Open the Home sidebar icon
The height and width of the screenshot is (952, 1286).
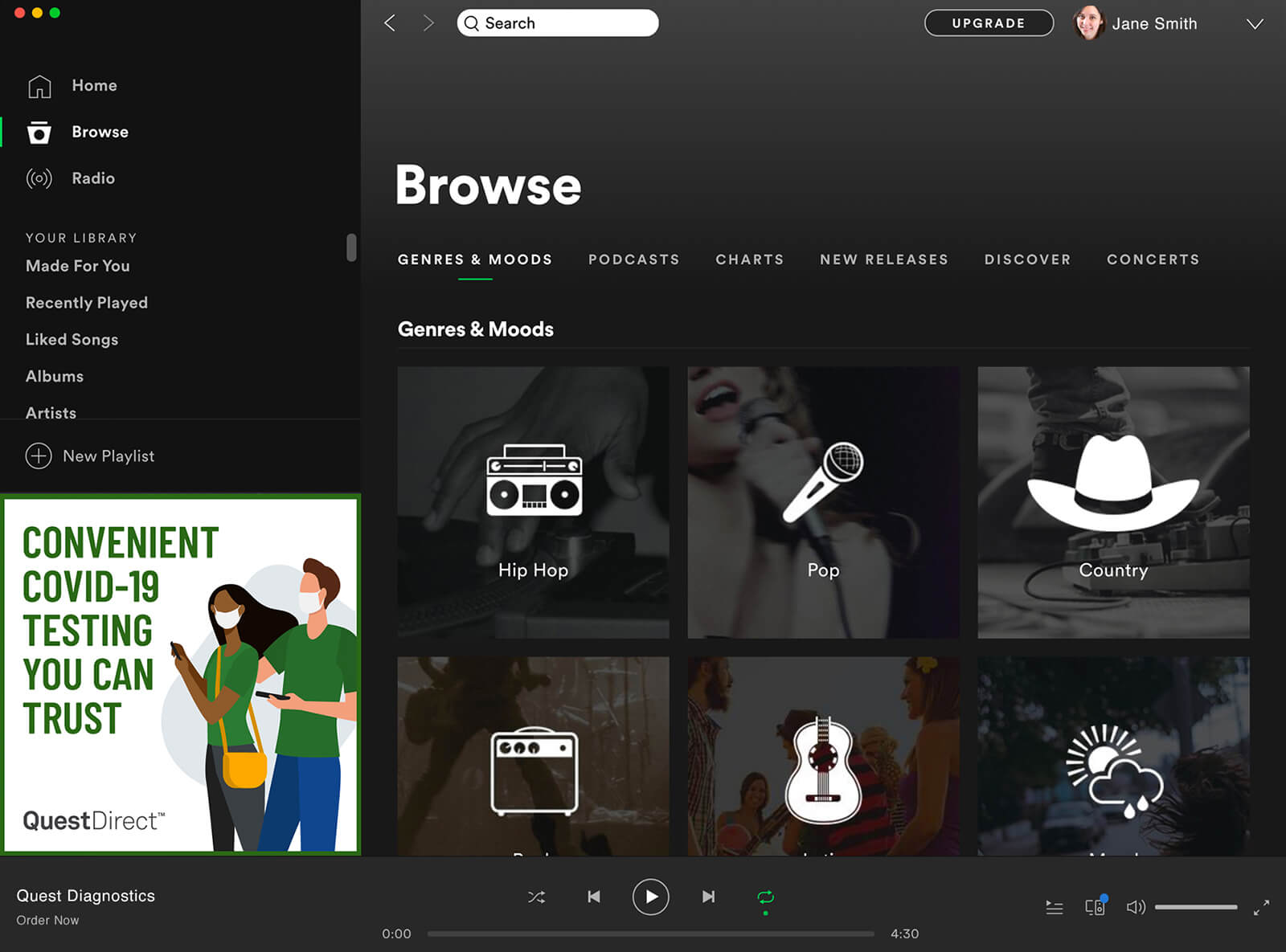click(39, 86)
